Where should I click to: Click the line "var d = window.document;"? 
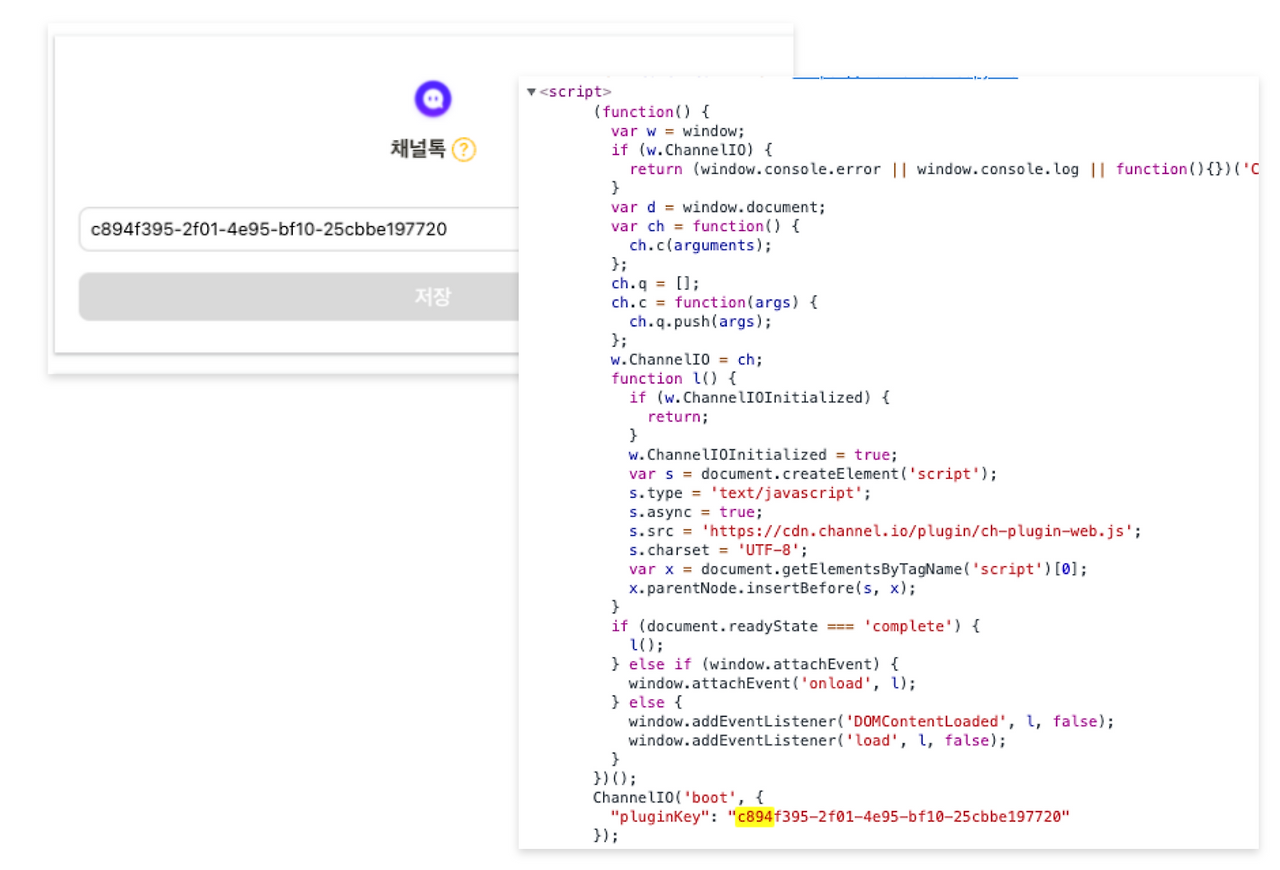(719, 207)
